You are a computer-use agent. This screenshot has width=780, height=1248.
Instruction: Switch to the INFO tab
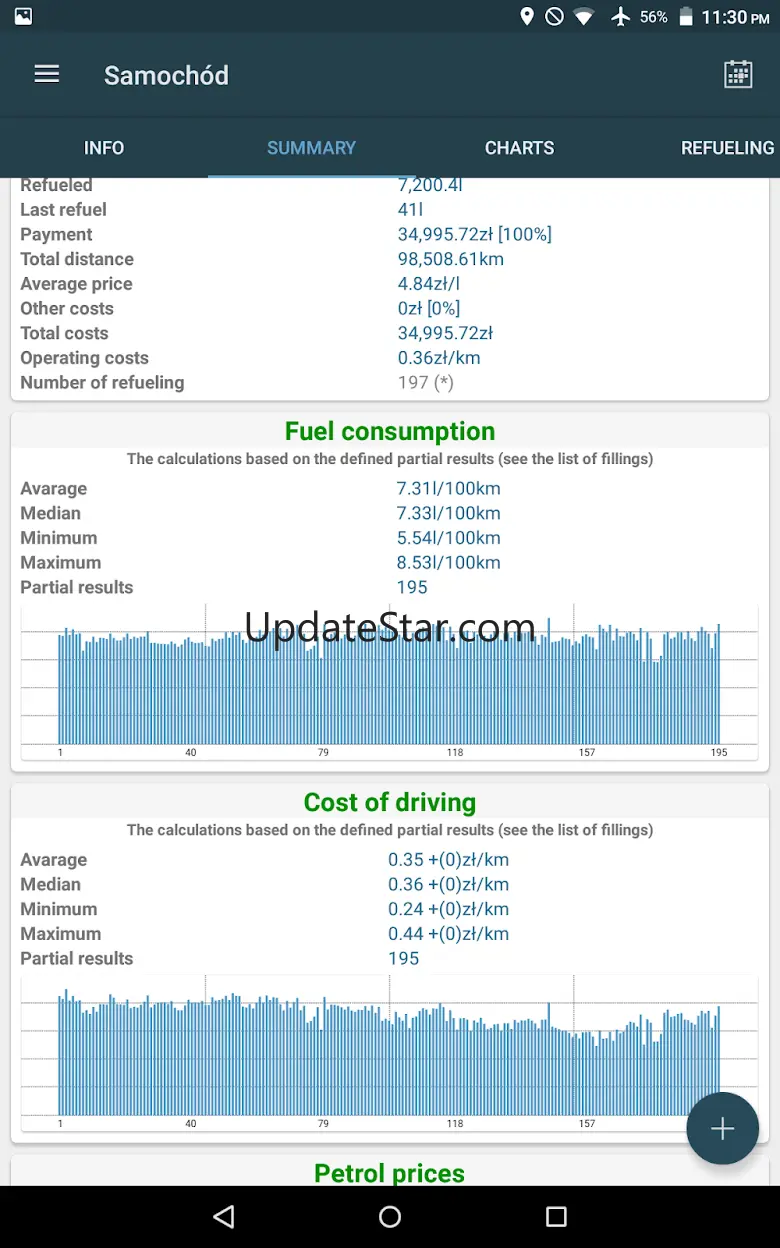click(104, 148)
